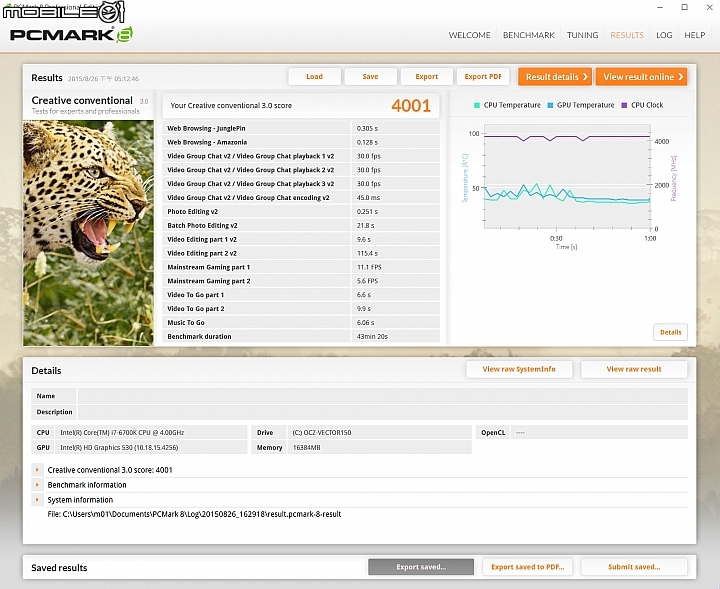Select Photo Editing v2 row
The image size is (720, 589).
pos(301,211)
